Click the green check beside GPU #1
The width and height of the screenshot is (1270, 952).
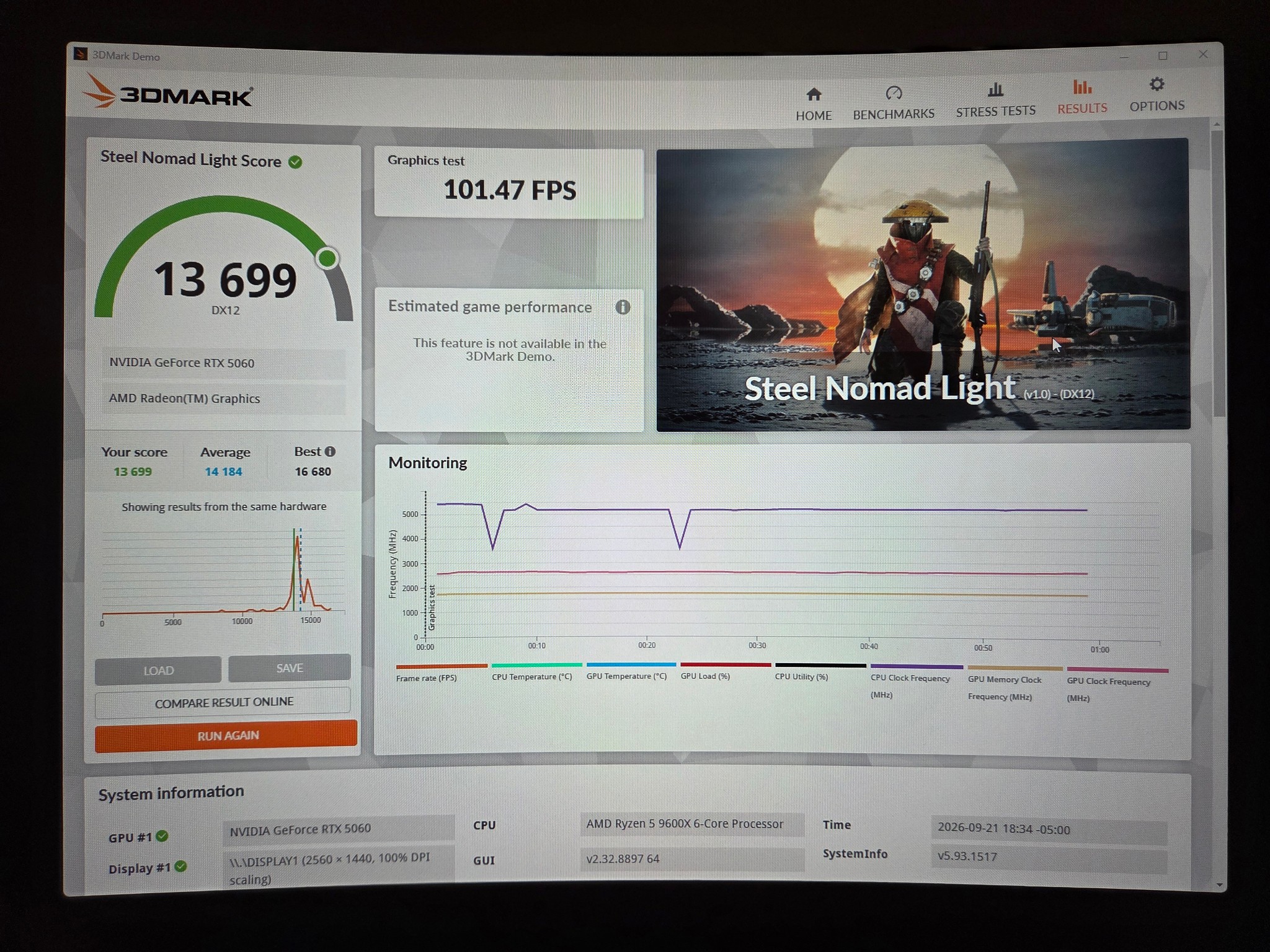click(x=162, y=835)
